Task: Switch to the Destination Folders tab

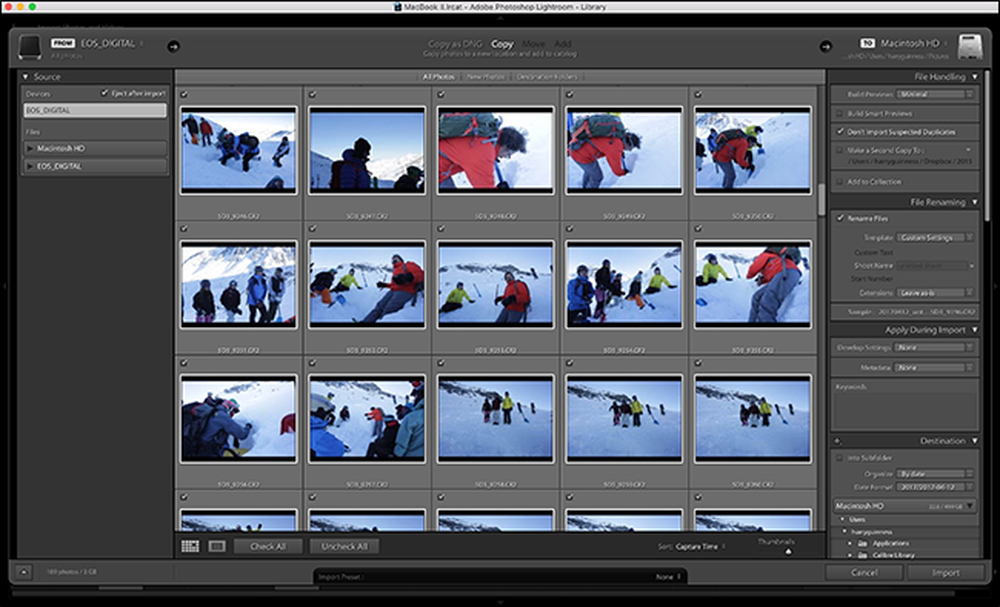Action: pyautogui.click(x=547, y=77)
